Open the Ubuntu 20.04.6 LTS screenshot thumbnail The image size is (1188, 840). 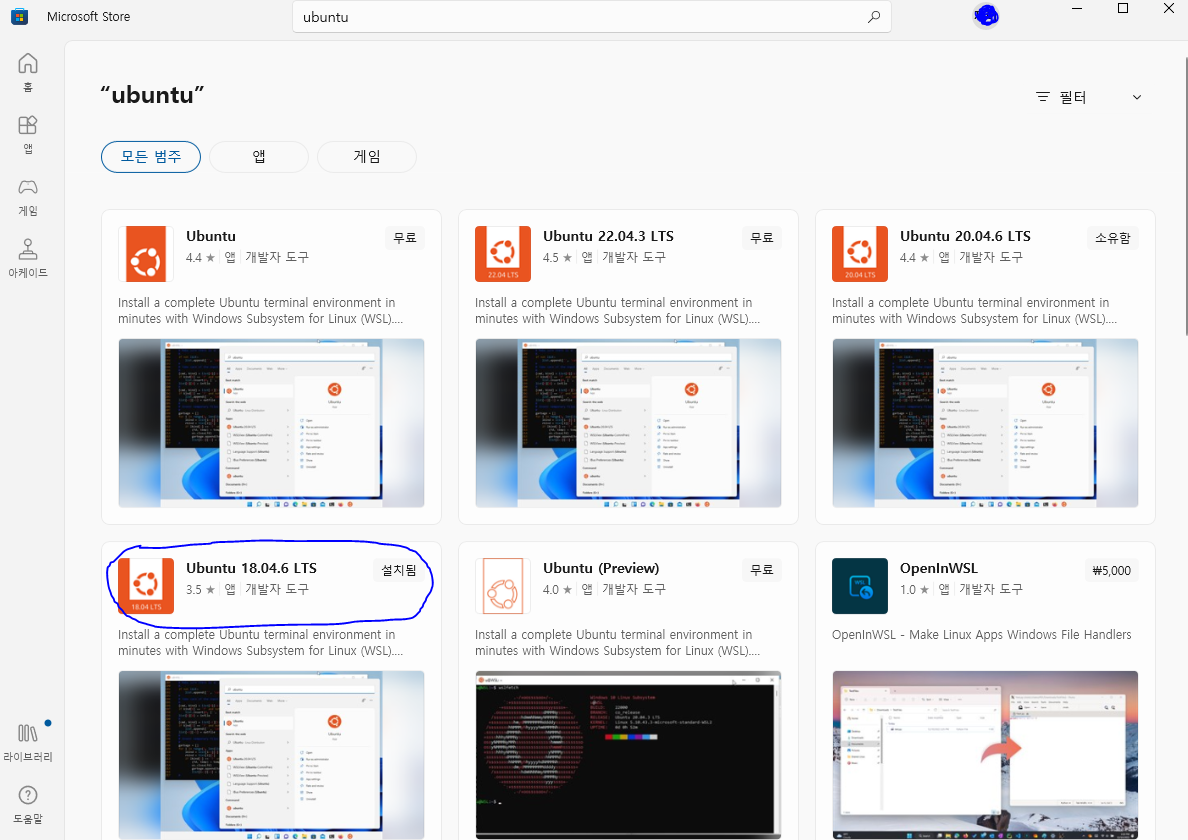click(x=985, y=423)
